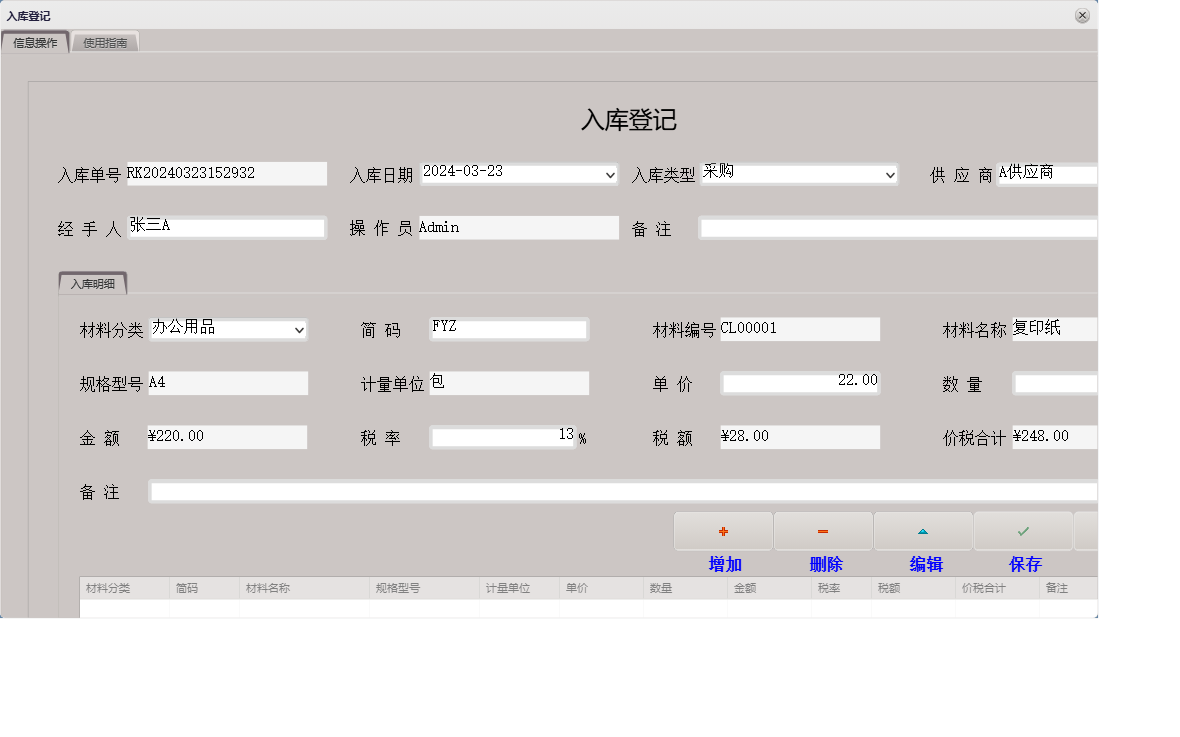Click the 删除 label text

823,563
